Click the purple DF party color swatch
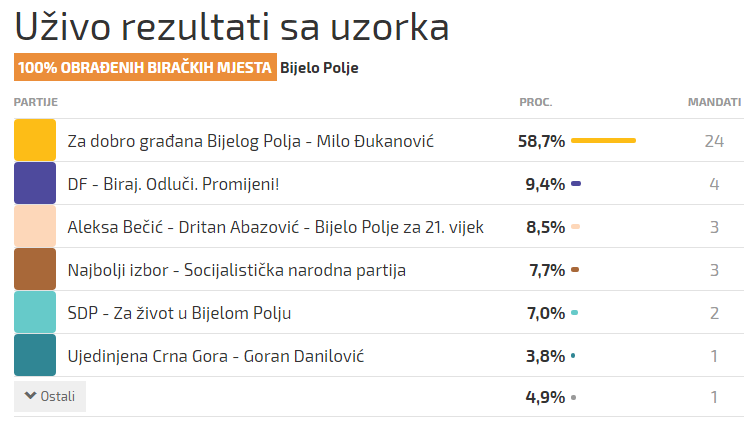Image resolution: width=754 pixels, height=437 pixels. coord(35,183)
